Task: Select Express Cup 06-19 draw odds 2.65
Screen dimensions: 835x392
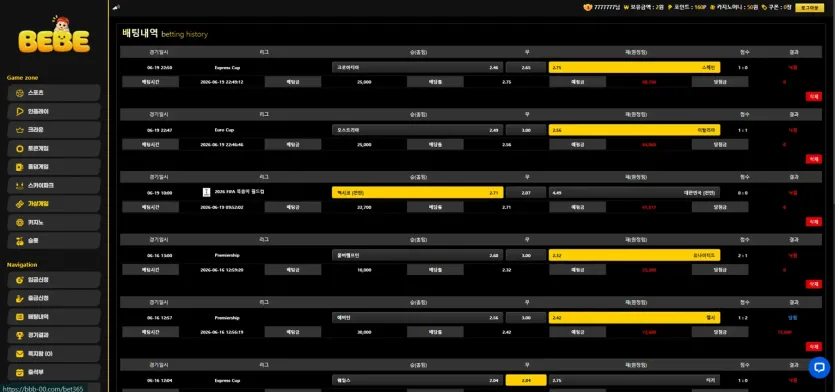Action: (526, 68)
